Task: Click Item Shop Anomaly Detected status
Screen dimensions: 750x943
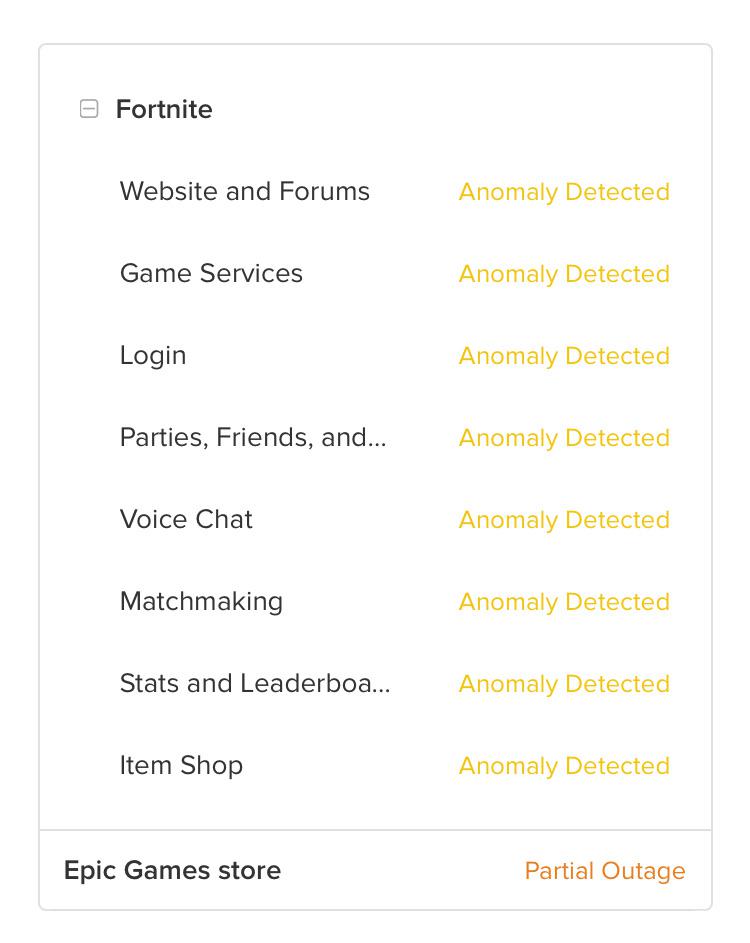Action: 564,766
